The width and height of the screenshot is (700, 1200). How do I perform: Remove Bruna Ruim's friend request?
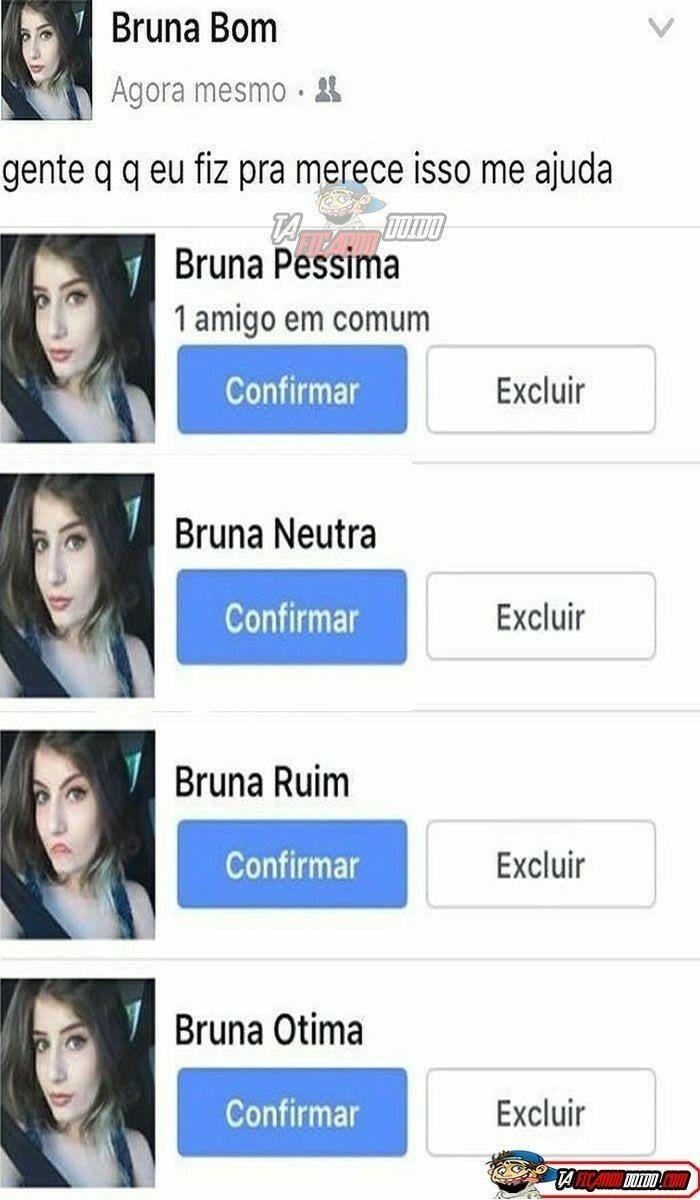541,864
